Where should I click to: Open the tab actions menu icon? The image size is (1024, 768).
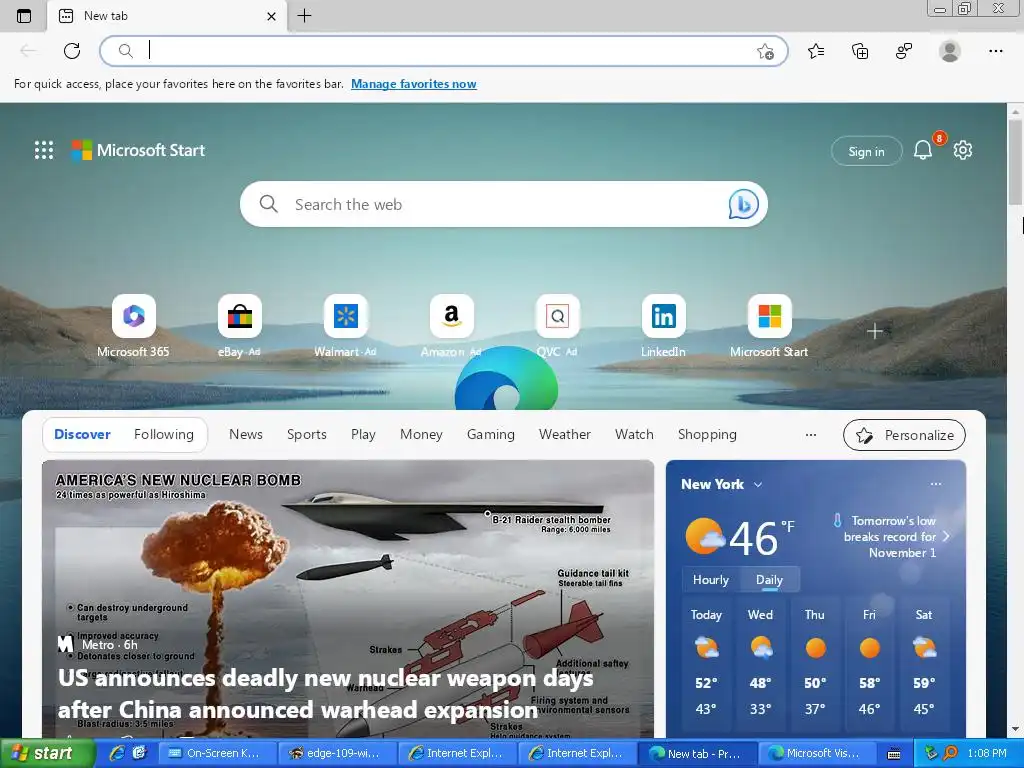click(x=24, y=16)
